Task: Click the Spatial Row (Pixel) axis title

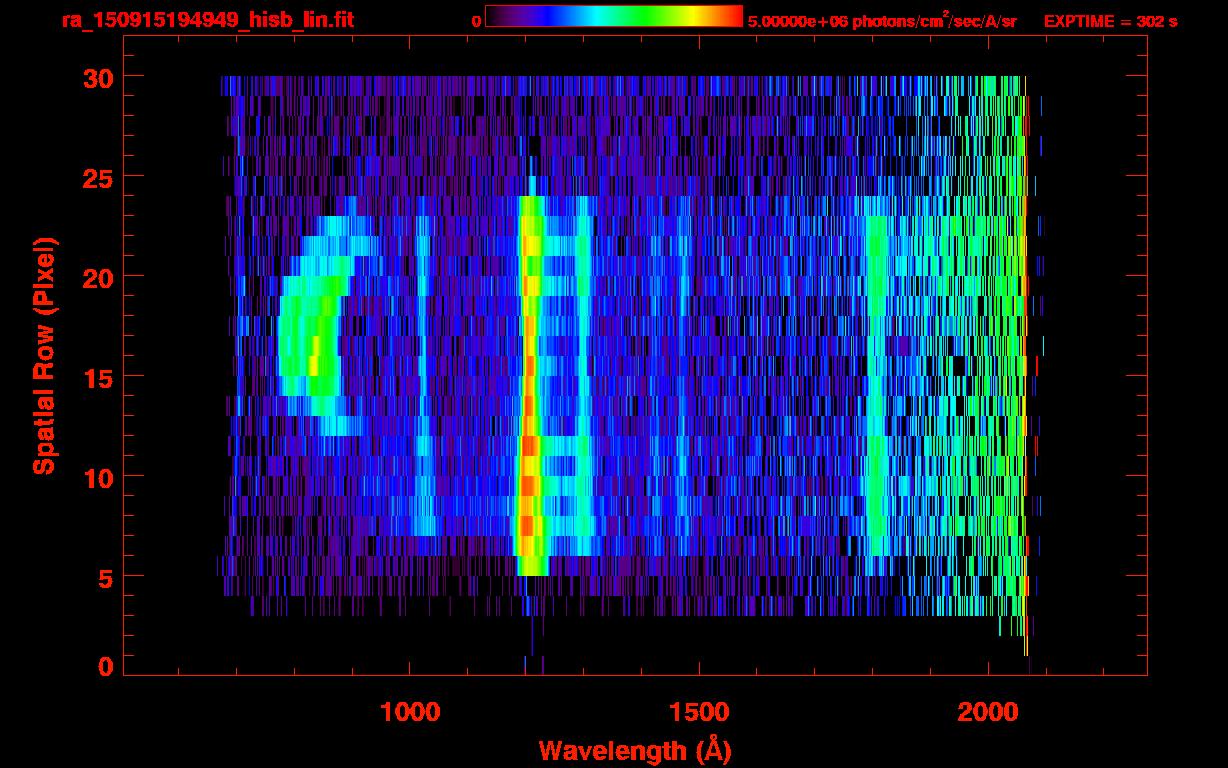Action: click(45, 356)
